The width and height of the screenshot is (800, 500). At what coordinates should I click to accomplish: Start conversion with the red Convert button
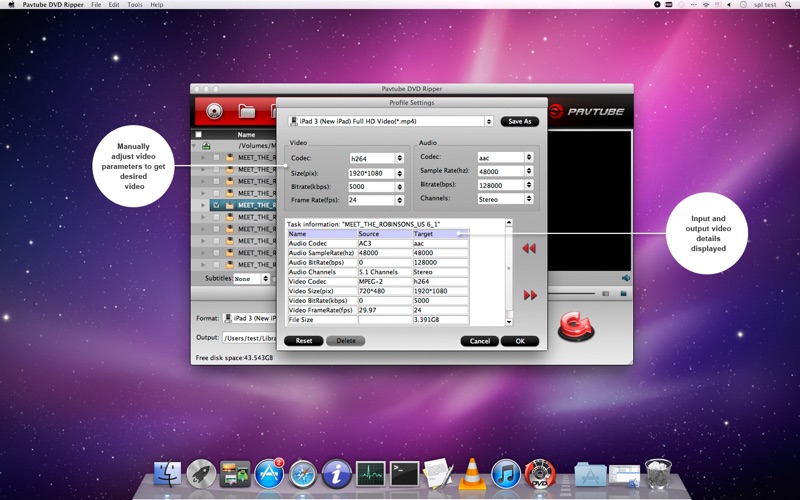(x=576, y=327)
